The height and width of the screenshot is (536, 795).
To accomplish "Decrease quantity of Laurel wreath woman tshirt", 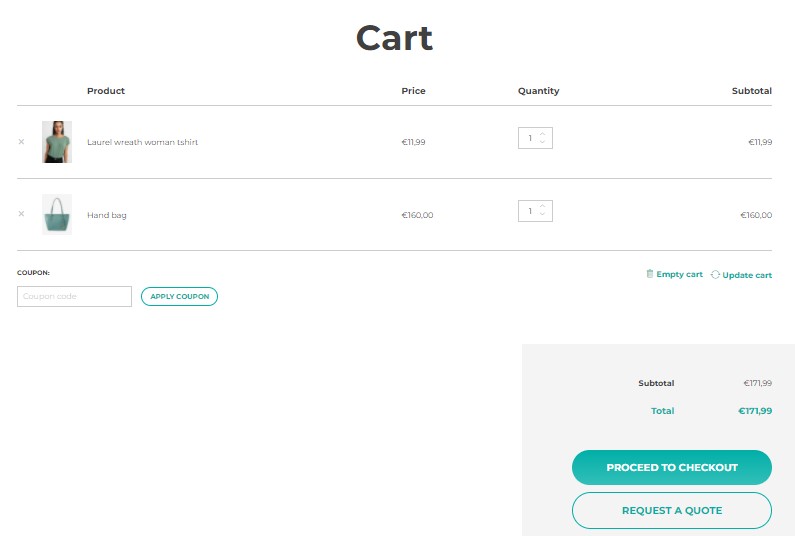I will tap(543, 143).
